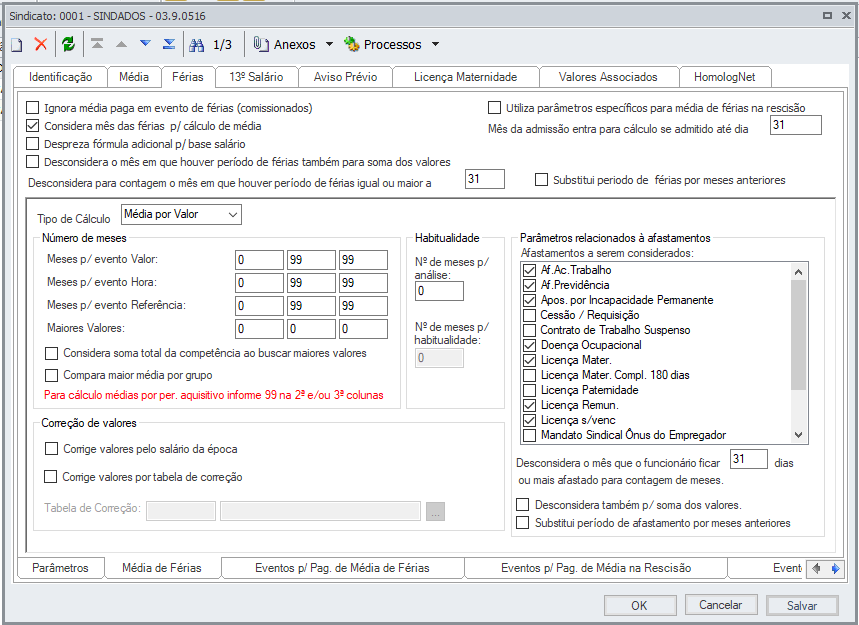
Task: Open the Aviso Prévio tab
Action: click(x=345, y=77)
